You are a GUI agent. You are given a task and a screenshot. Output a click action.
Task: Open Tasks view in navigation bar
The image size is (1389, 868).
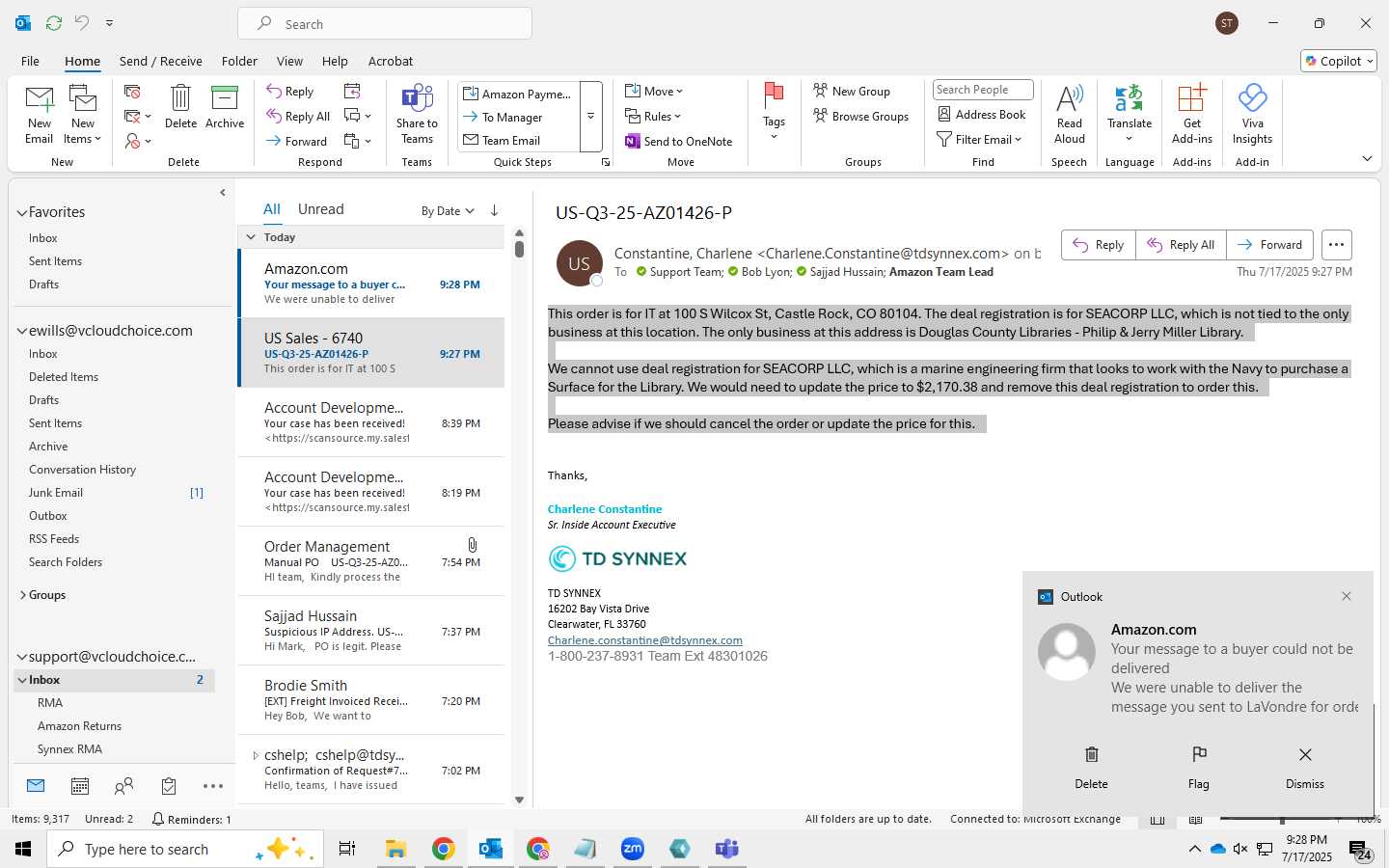pyautogui.click(x=169, y=786)
